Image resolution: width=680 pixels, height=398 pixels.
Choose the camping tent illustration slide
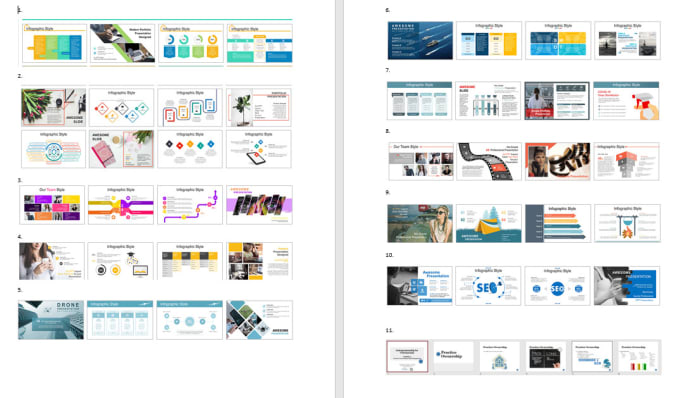pos(489,223)
